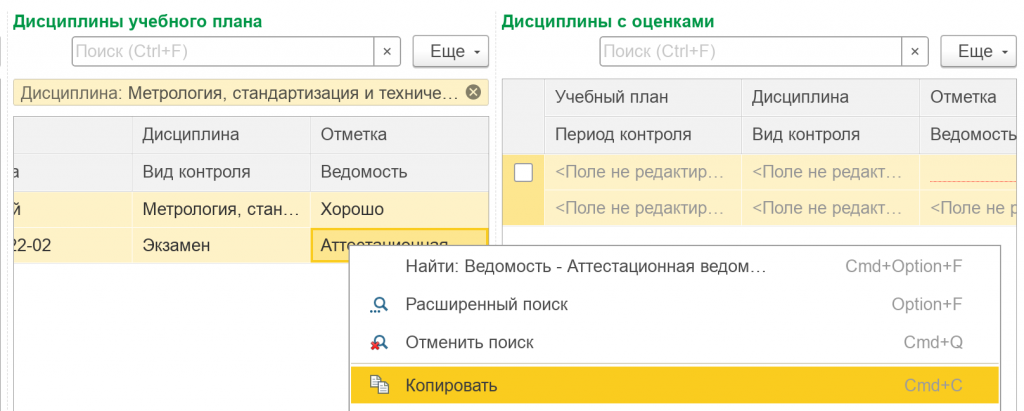The image size is (1024, 411).
Task: Click the Copy icon in context menu
Action: (x=379, y=385)
